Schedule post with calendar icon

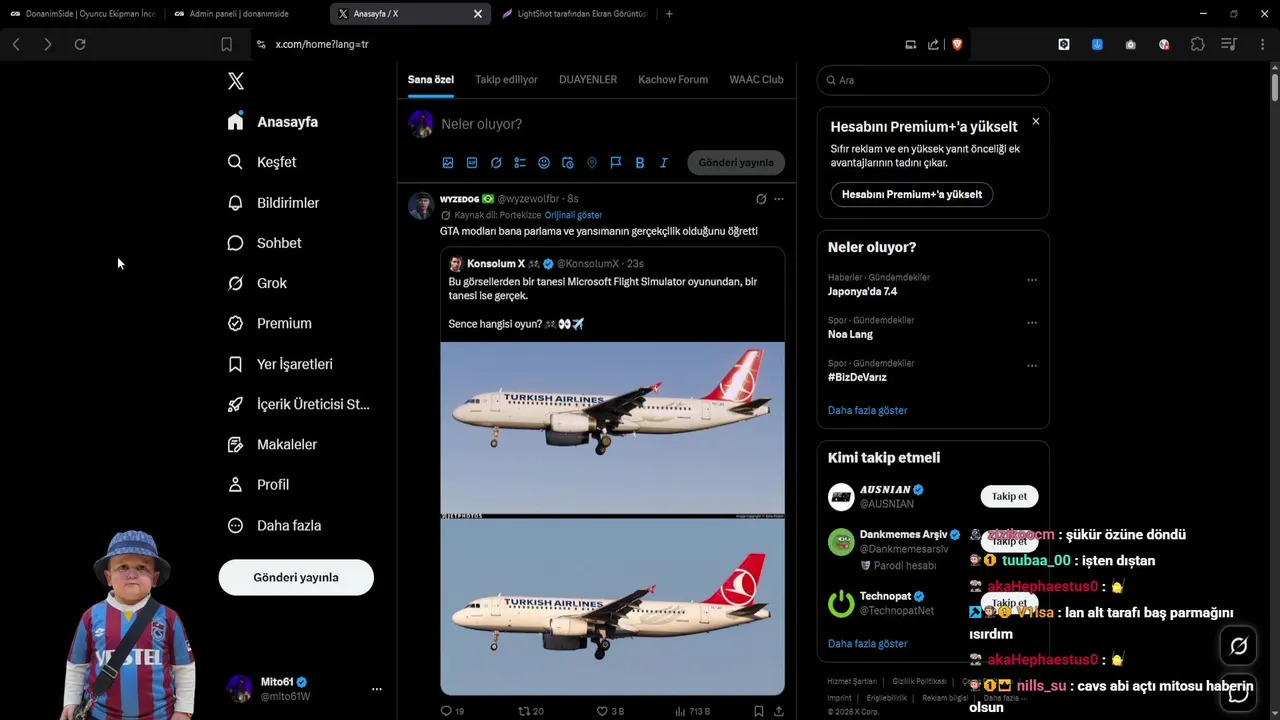coord(568,163)
